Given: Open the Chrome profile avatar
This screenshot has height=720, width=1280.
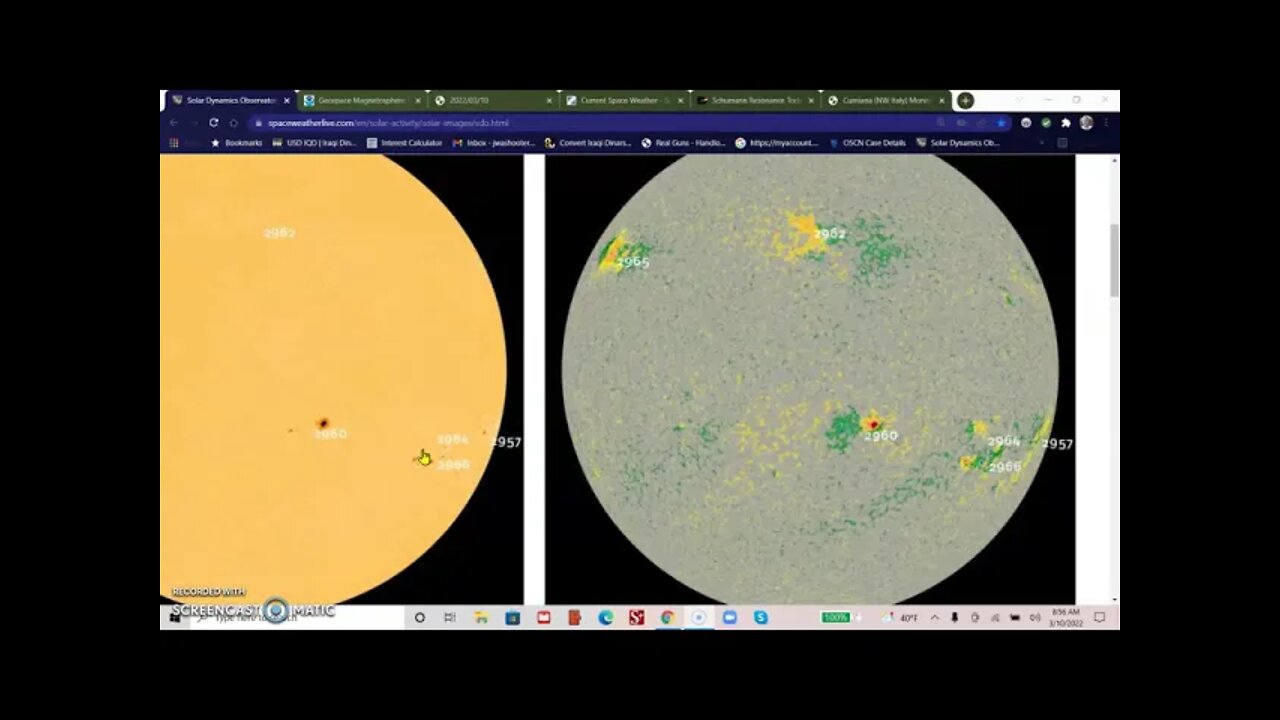Looking at the screenshot, I should tap(1086, 123).
